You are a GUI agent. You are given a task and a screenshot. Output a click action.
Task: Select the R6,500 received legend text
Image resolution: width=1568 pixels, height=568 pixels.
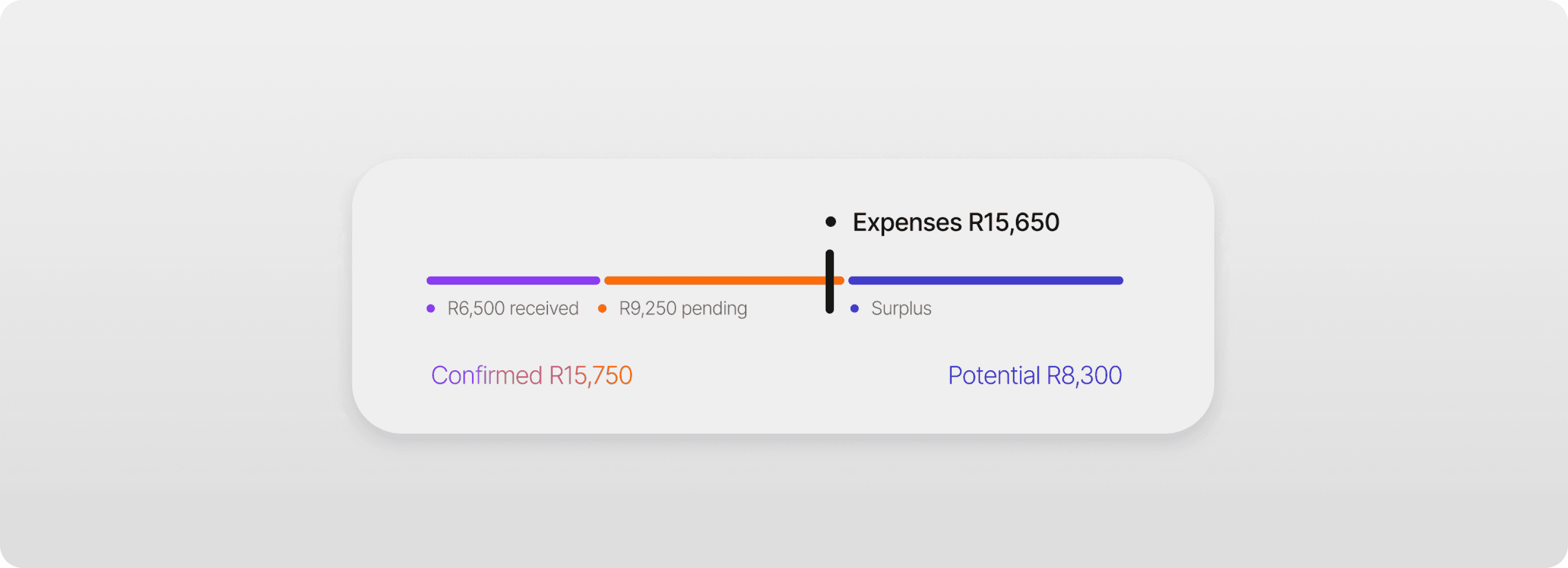[512, 309]
